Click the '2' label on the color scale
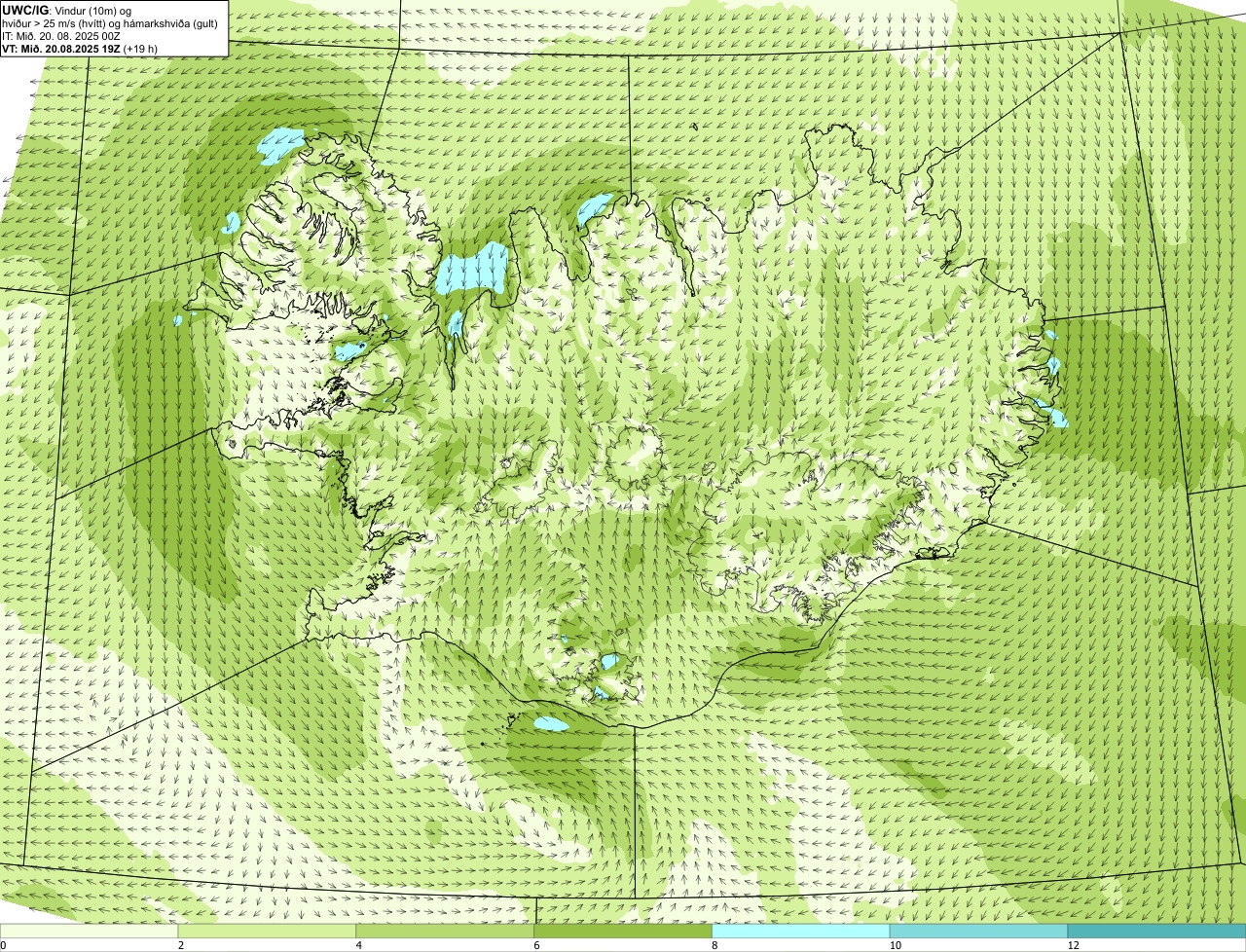1246x952 pixels. coord(181,945)
